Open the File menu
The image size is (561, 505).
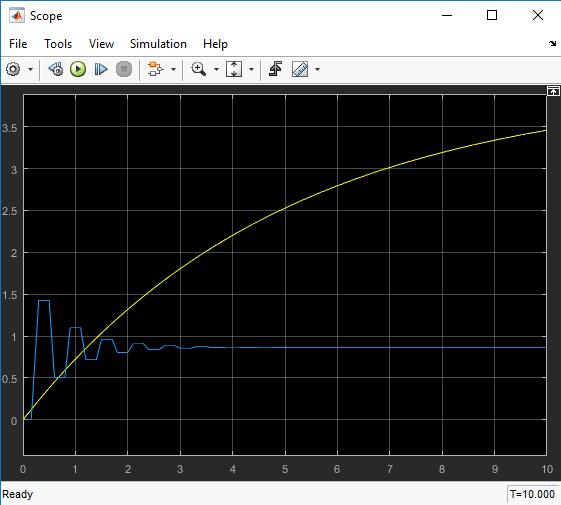click(x=18, y=44)
